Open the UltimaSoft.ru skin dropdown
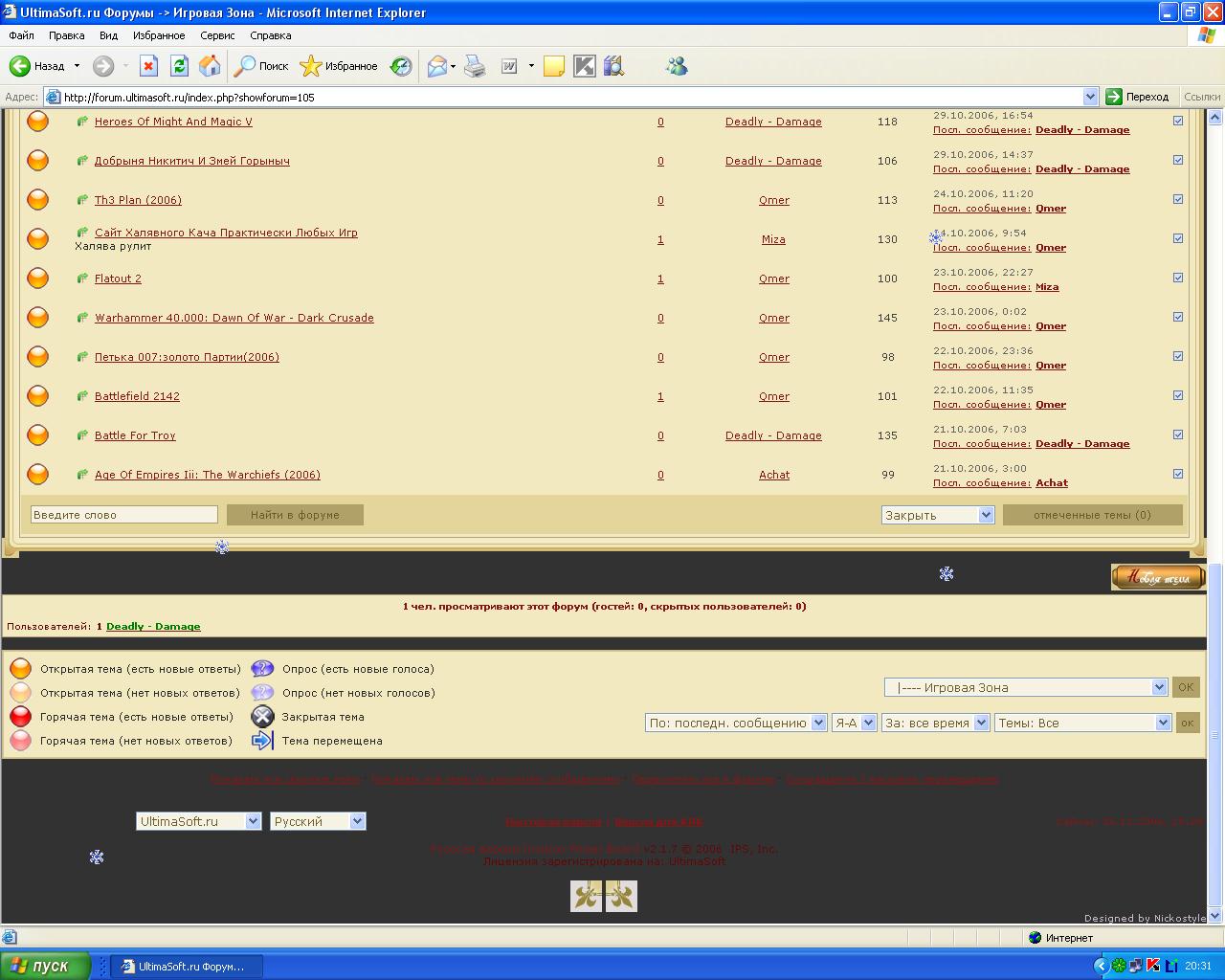This screenshot has height=980, width=1225. pos(198,821)
